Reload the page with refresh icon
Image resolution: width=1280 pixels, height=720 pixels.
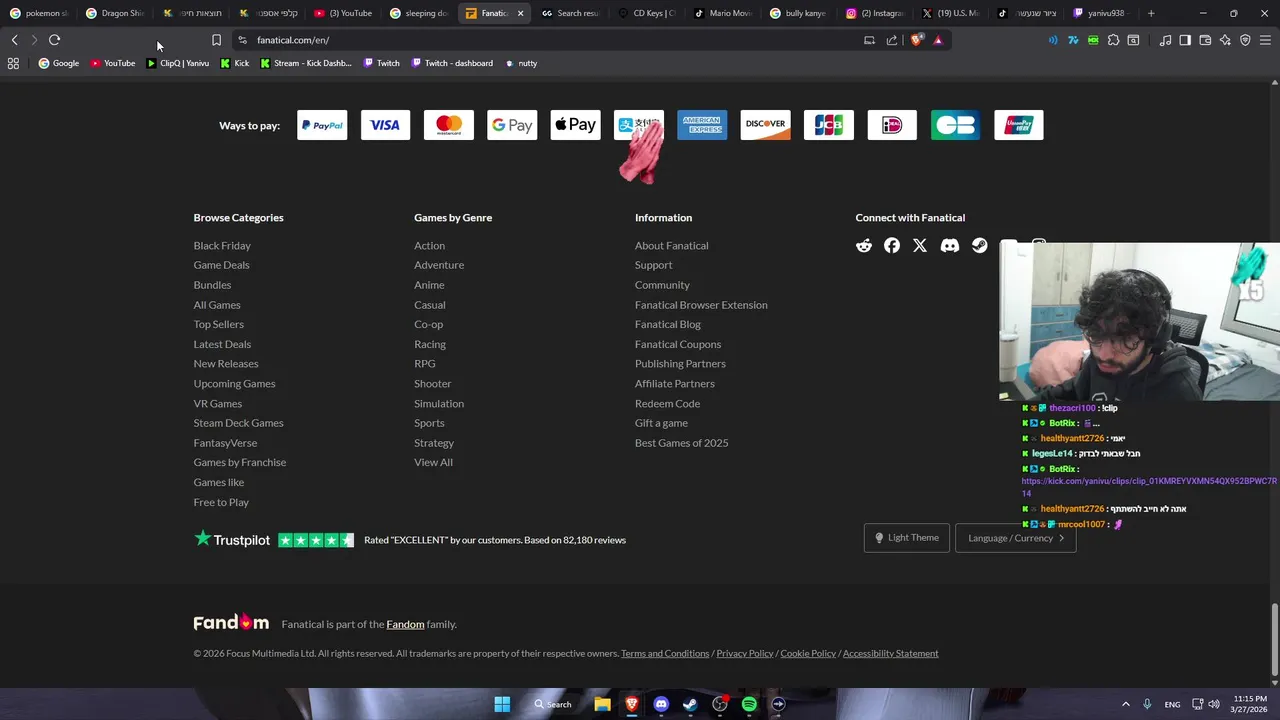click(54, 40)
